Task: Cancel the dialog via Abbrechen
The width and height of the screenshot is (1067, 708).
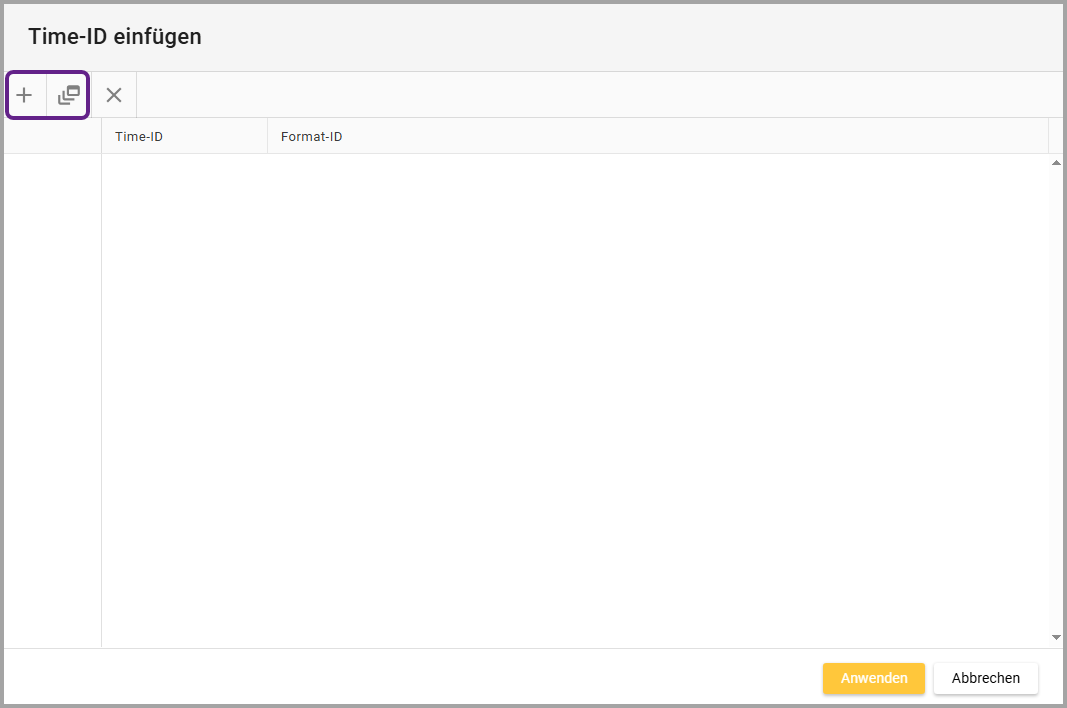Action: point(985,678)
